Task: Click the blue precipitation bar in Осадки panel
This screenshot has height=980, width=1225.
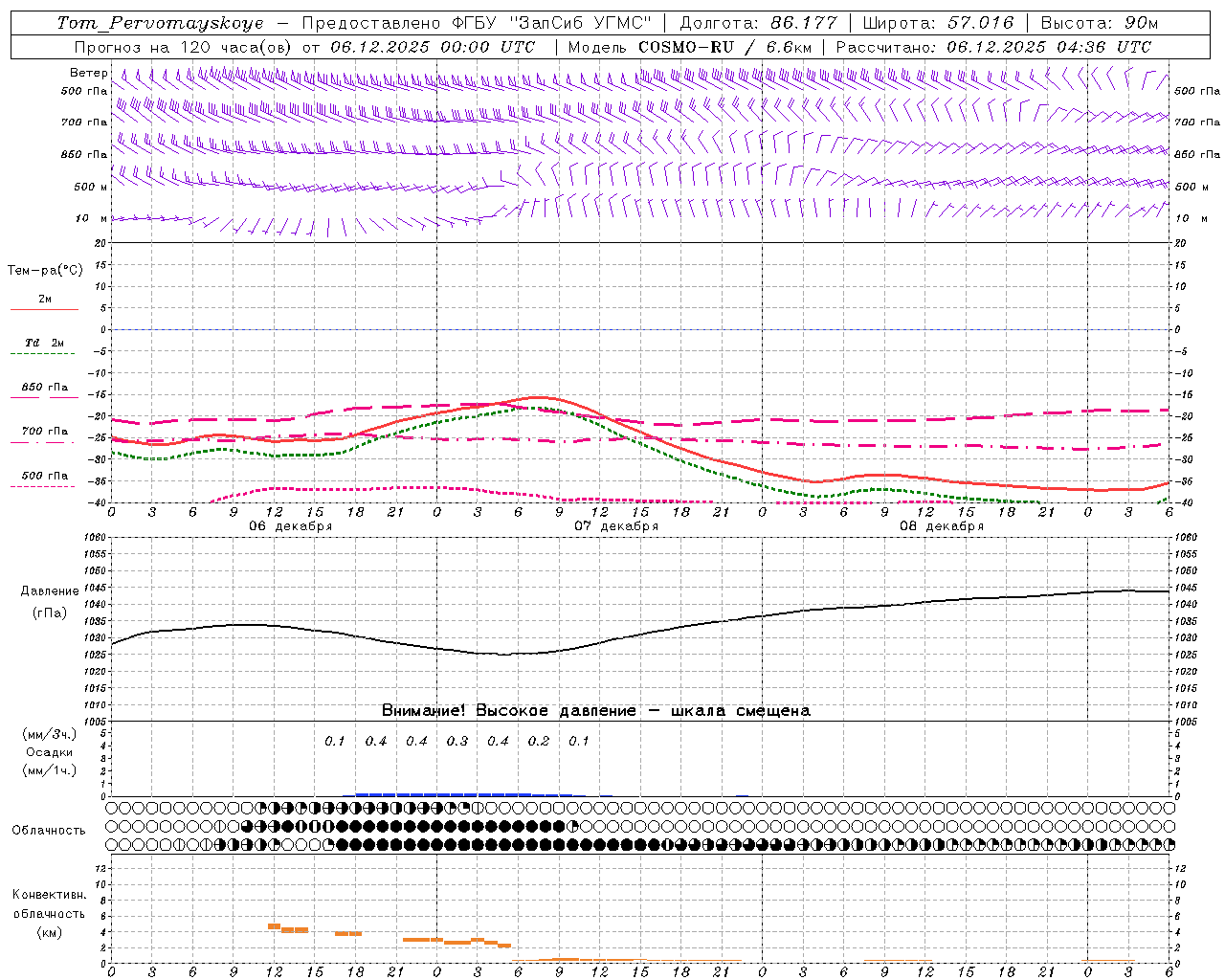Action: point(464,794)
